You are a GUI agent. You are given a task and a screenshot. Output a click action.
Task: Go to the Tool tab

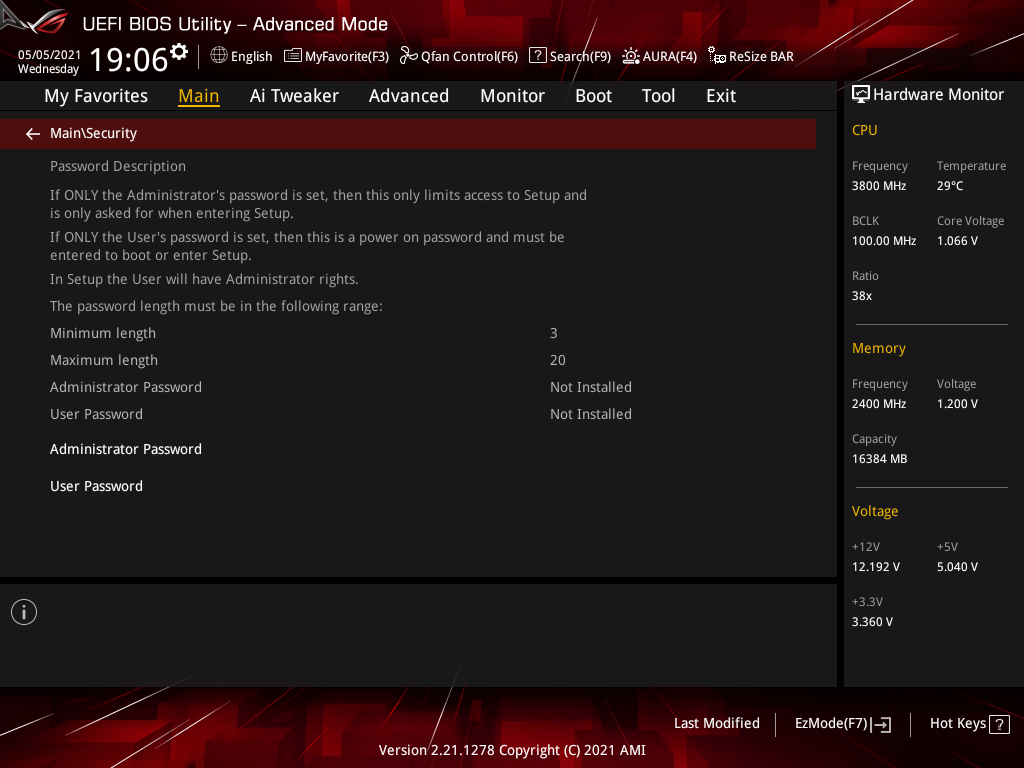(x=658, y=96)
